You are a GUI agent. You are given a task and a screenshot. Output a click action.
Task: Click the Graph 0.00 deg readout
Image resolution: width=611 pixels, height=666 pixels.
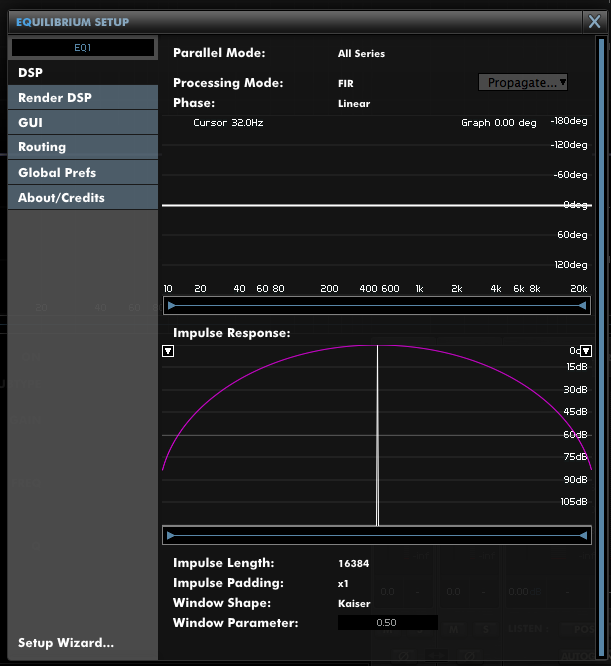[499, 123]
